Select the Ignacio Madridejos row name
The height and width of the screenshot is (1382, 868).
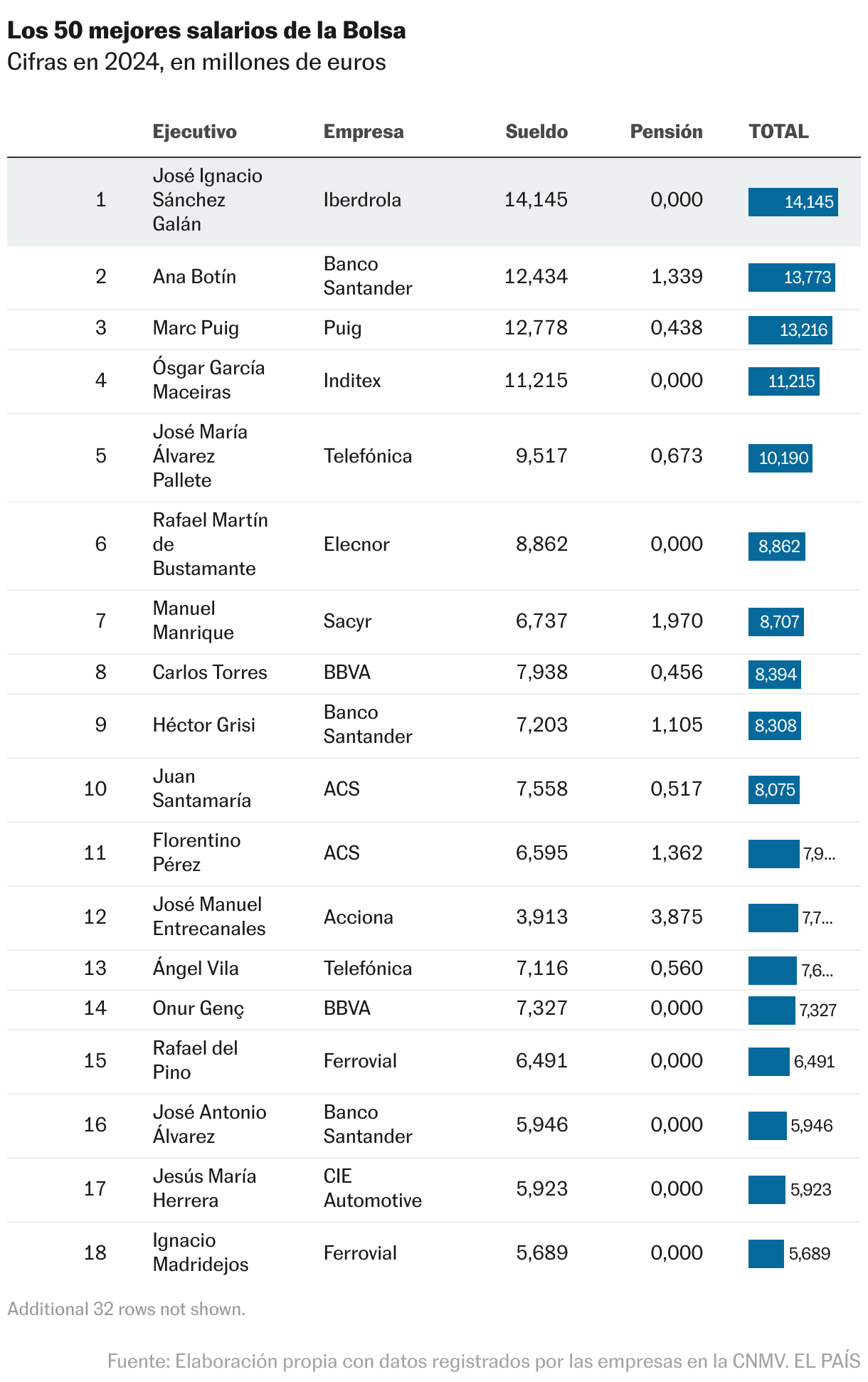201,1253
